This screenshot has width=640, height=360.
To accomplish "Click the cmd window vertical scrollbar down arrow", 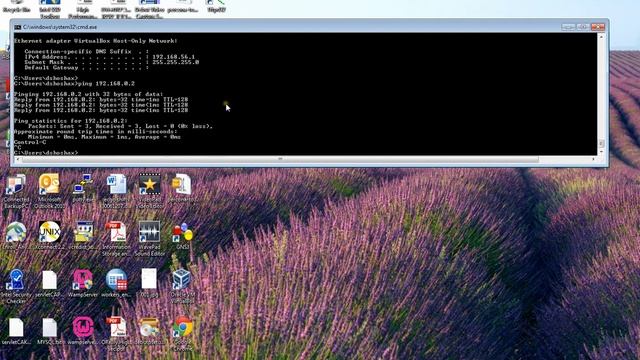I will coord(601,152).
